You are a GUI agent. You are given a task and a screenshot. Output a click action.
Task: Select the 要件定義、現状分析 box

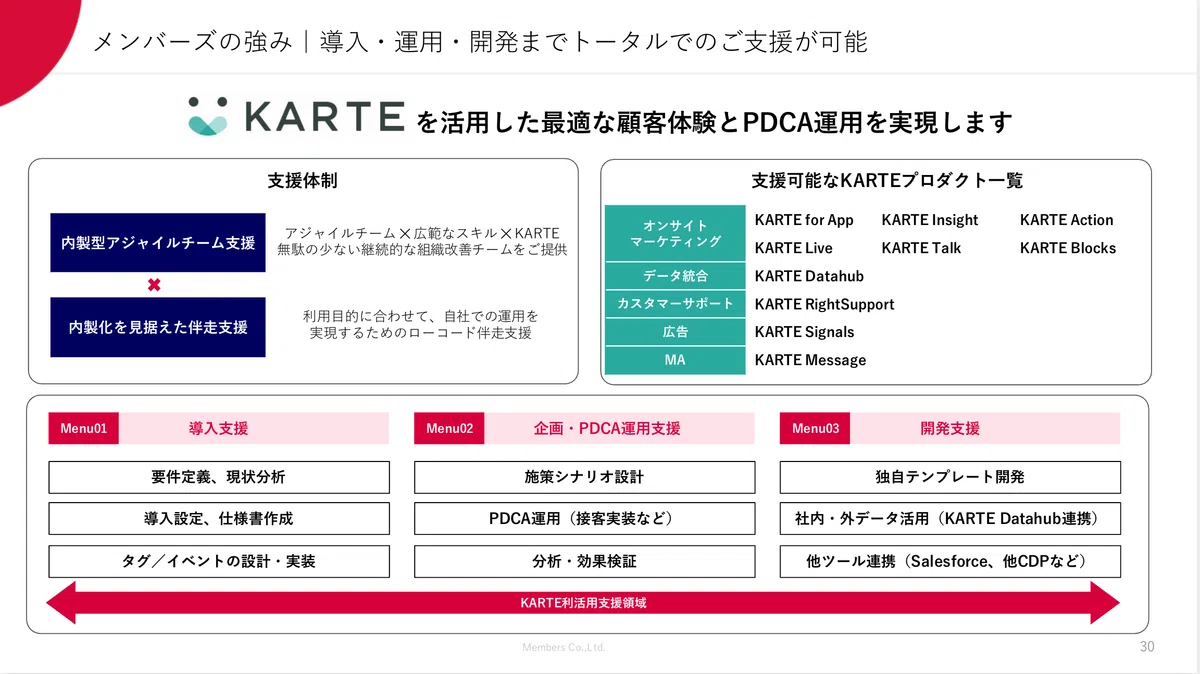click(x=219, y=477)
